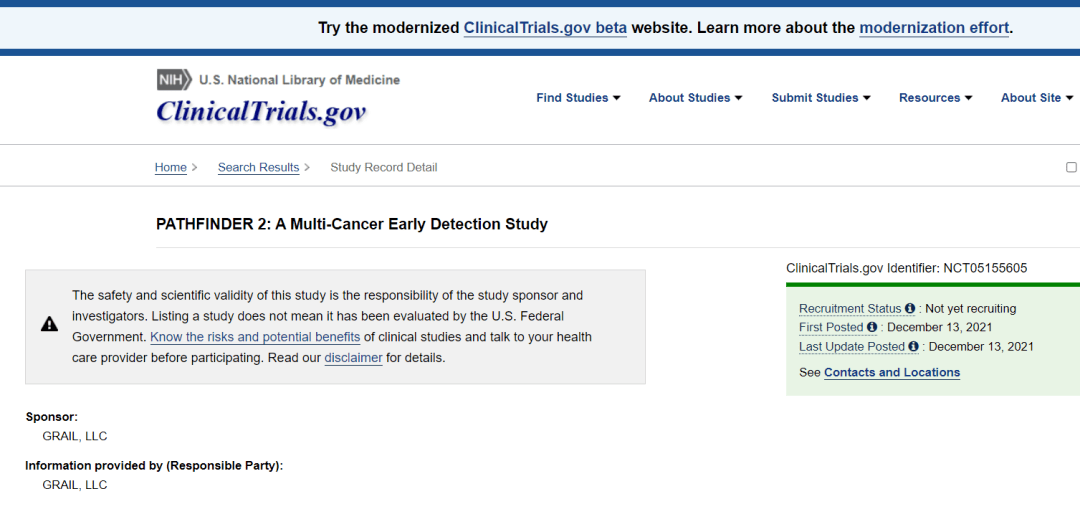This screenshot has width=1080, height=532.
Task: Tick the checkbox right of the breadcrumb bar
Action: point(1071,167)
